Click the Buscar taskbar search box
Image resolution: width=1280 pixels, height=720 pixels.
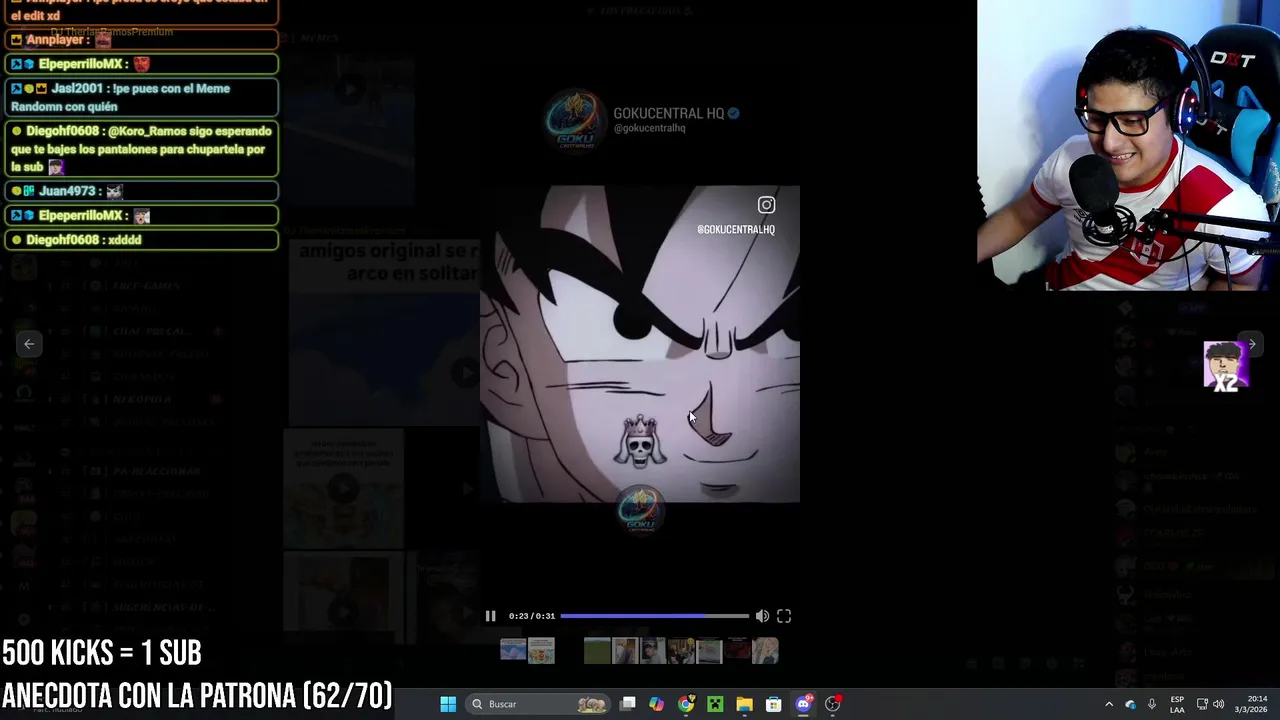[x=540, y=704]
